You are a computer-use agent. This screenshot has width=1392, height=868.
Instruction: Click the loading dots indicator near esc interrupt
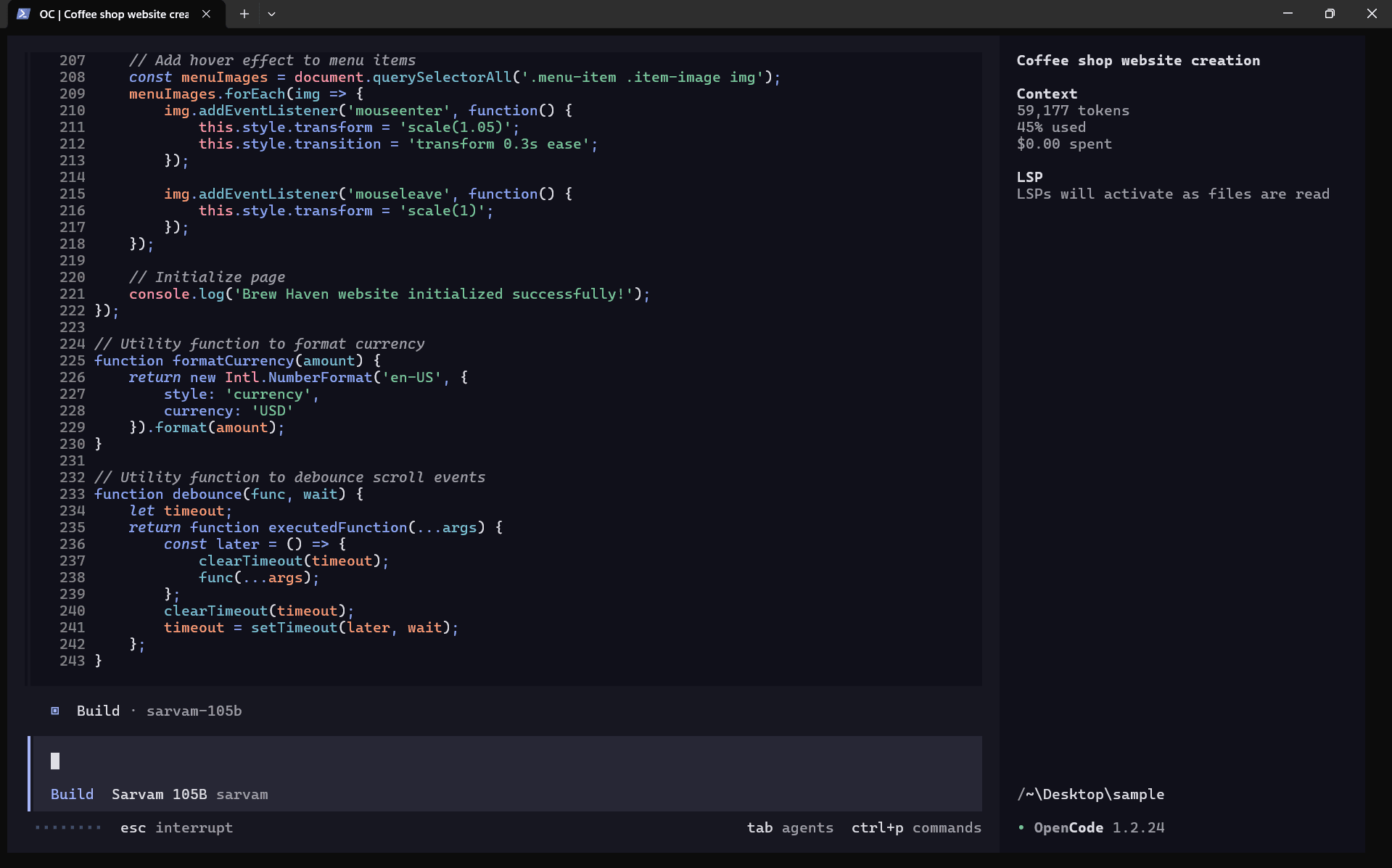[x=67, y=827]
